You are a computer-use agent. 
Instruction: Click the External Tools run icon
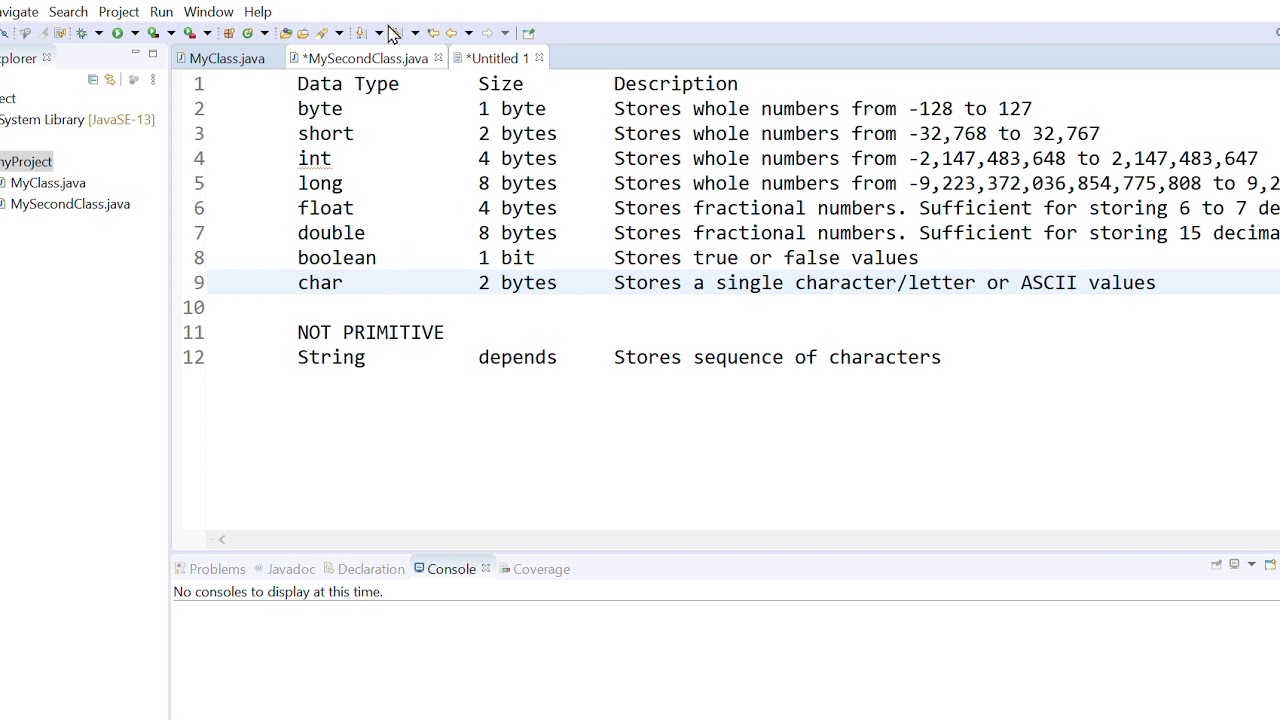pyautogui.click(x=189, y=33)
